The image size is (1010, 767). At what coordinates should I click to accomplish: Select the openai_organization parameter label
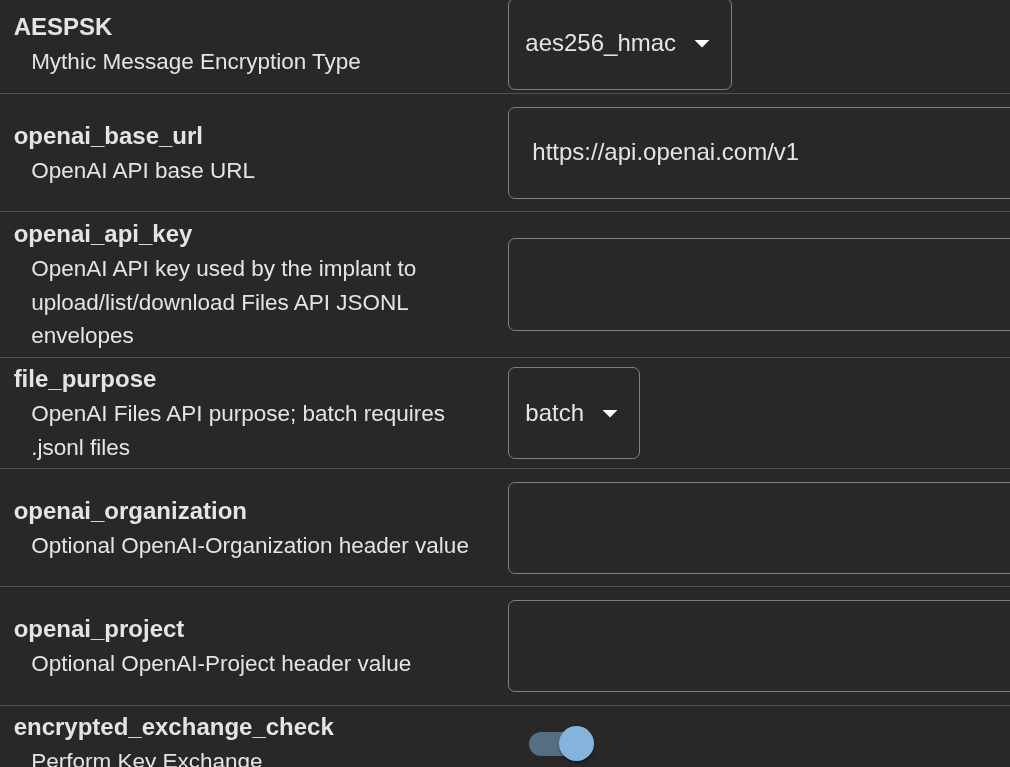[130, 511]
